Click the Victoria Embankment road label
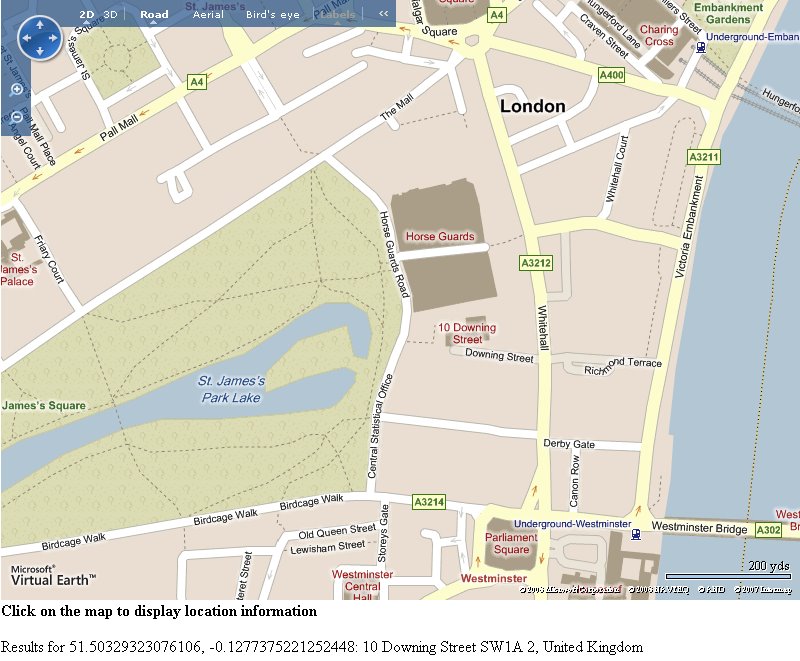Screen dimensions: 800x661 689,227
